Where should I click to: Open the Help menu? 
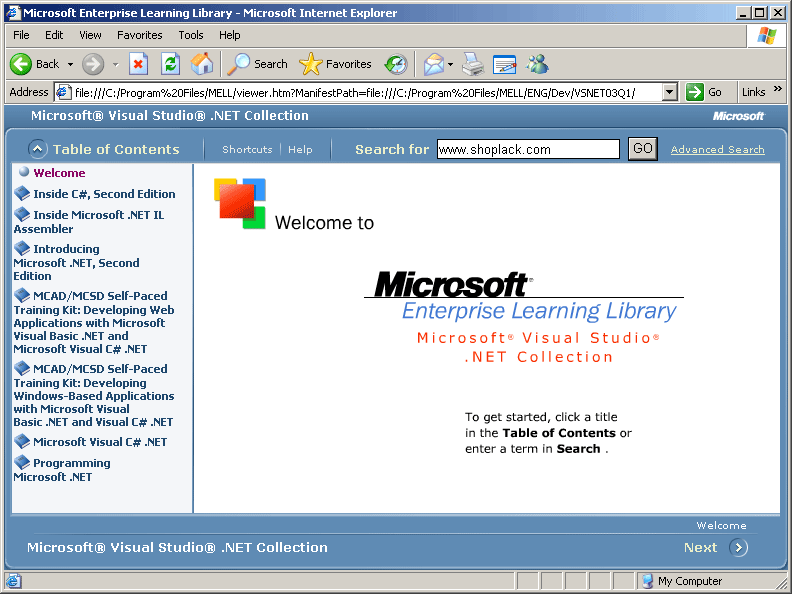230,35
